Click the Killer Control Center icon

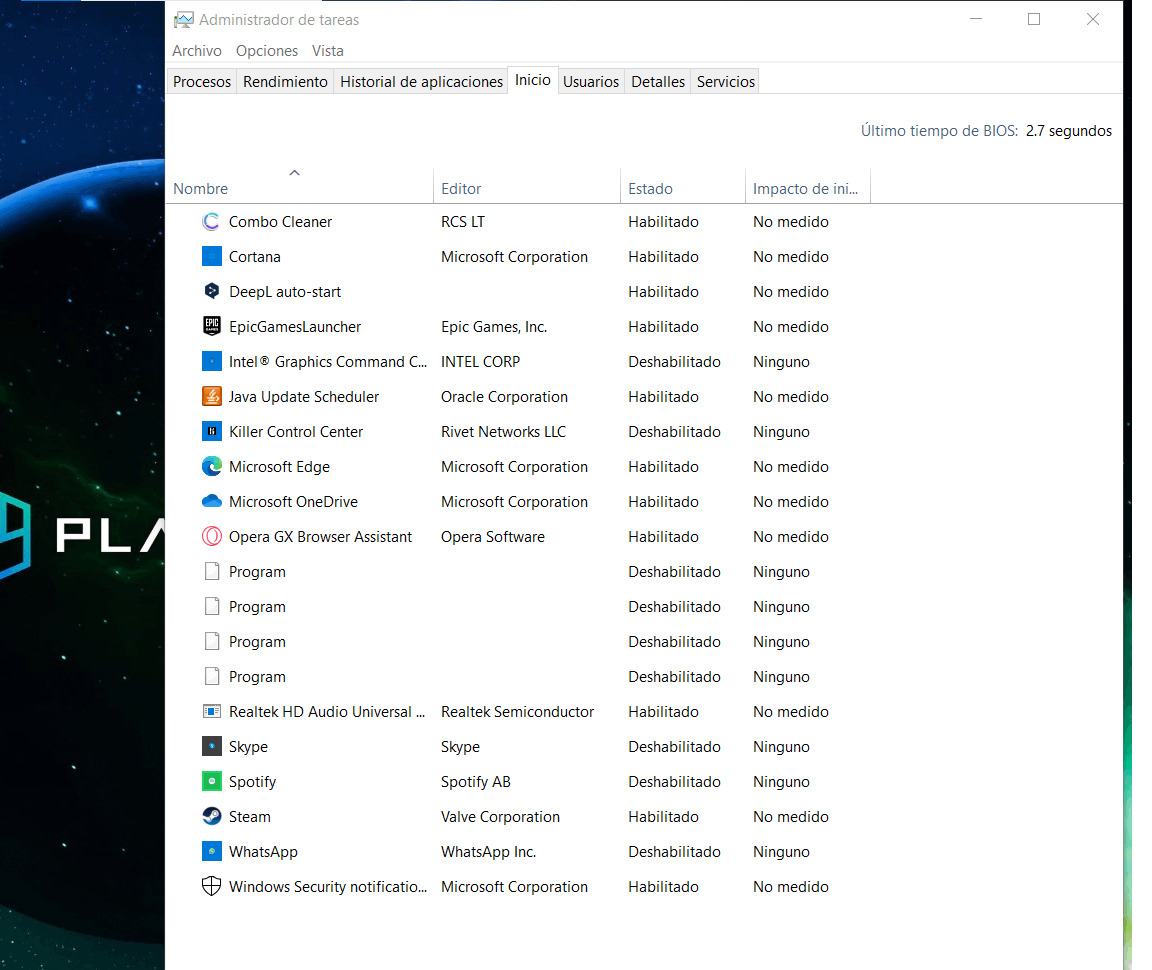coord(212,431)
